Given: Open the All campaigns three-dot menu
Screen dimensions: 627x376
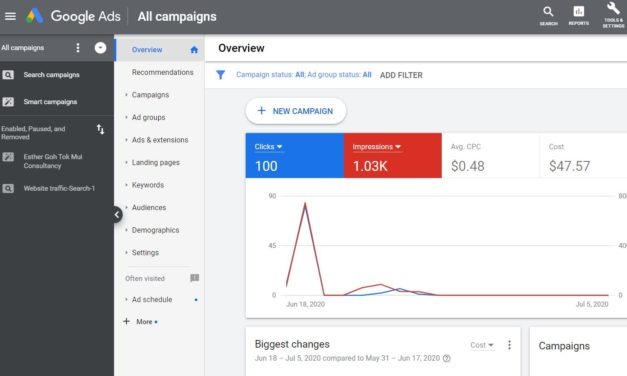Looking at the screenshot, I should pos(78,48).
